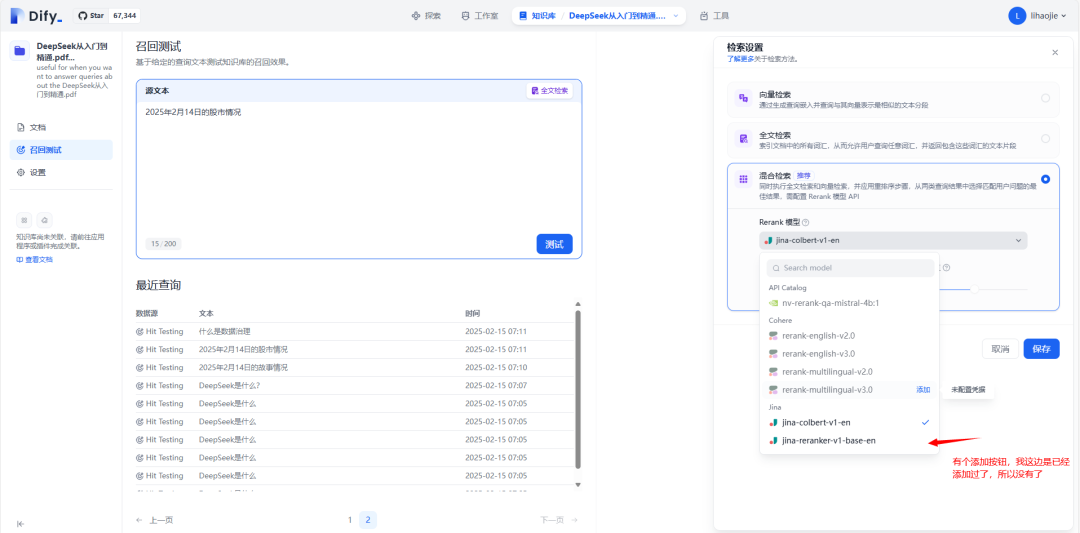Screen dimensions: 1080x533
Task: Click the 工具 toolbox icon
Action: tap(704, 16)
